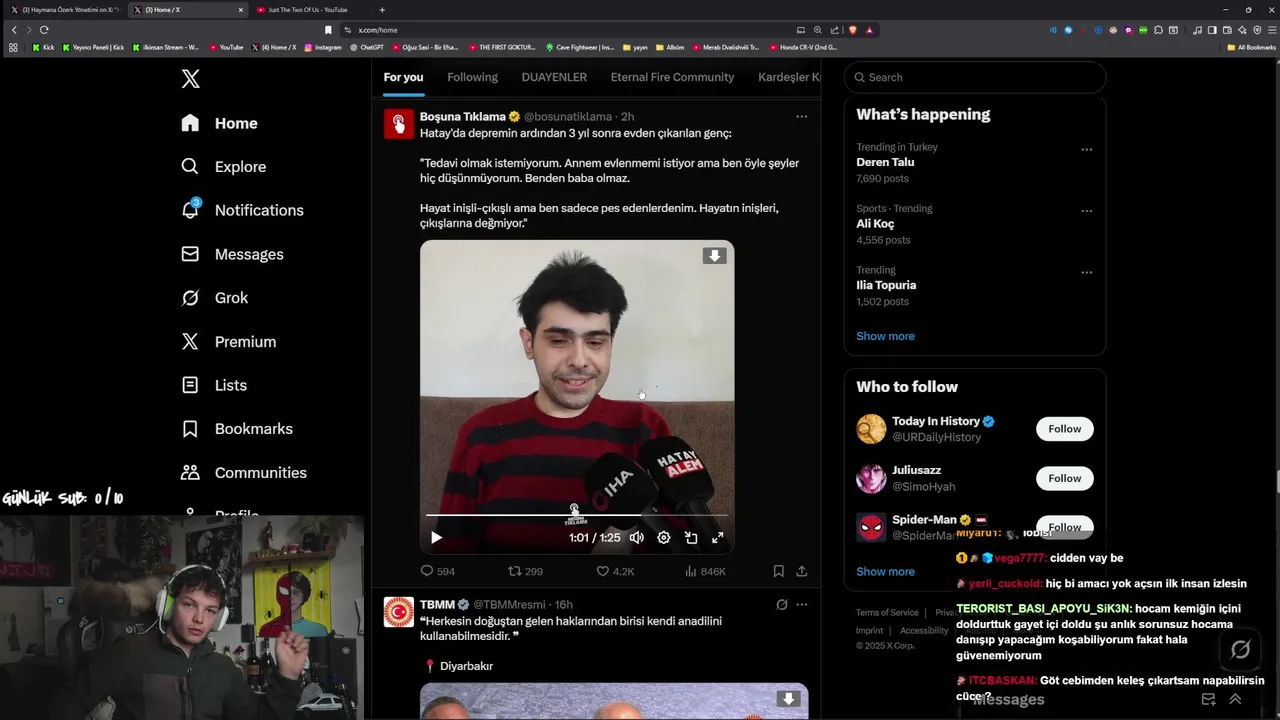
Task: Open the Messages envelope icon in sidebar
Action: pos(190,254)
